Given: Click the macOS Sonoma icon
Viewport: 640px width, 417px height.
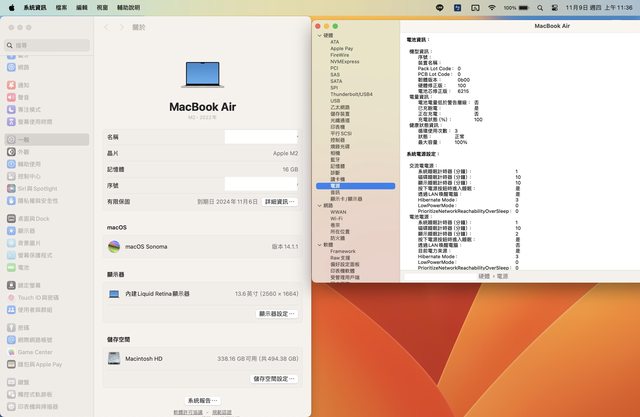Looking at the screenshot, I should (114, 246).
